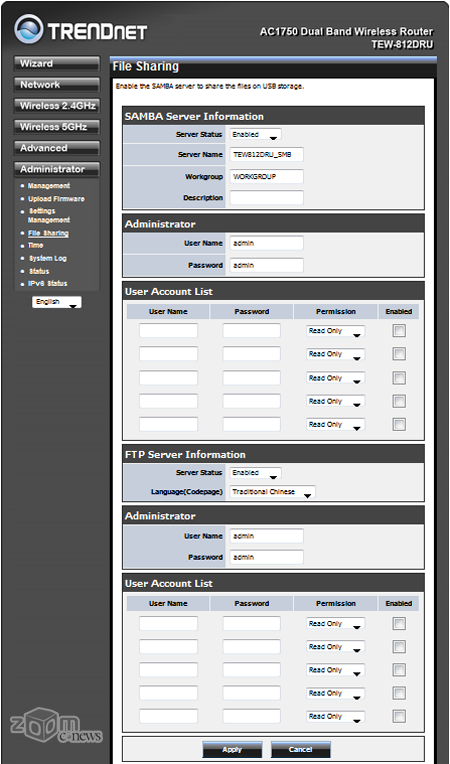Click the SAMBA Server Name field

[x=266, y=154]
